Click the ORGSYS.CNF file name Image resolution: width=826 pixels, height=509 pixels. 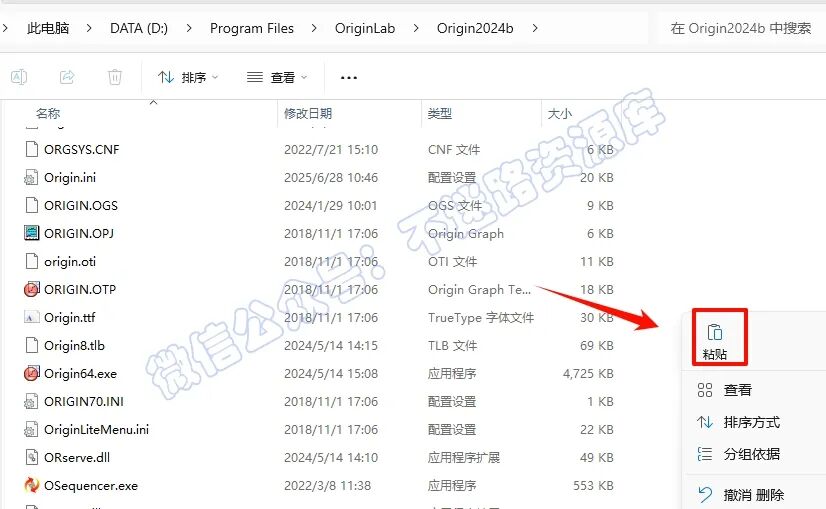(x=82, y=149)
